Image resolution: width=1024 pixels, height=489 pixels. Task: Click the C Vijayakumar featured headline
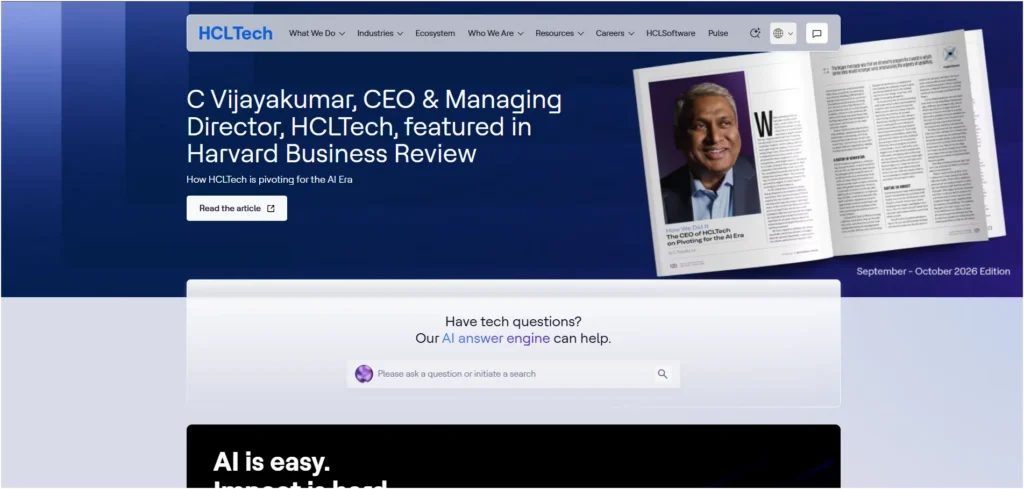(x=374, y=127)
